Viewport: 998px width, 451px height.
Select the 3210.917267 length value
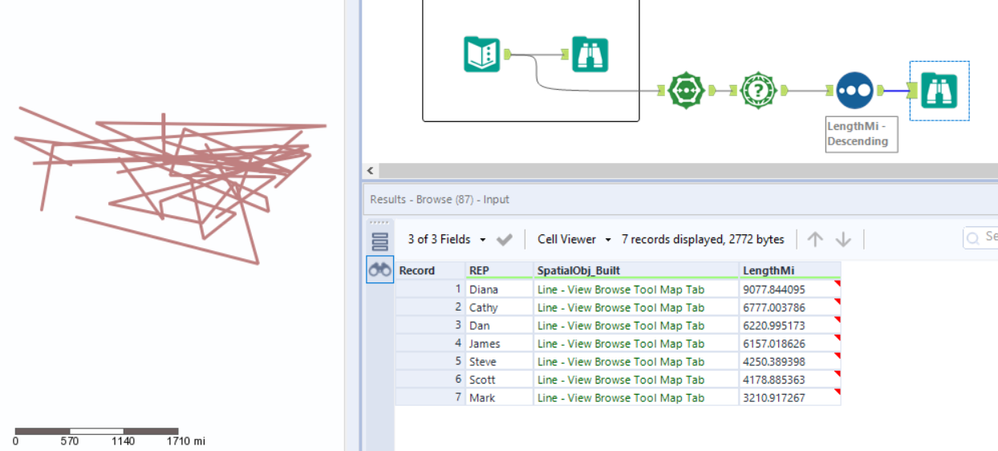790,398
